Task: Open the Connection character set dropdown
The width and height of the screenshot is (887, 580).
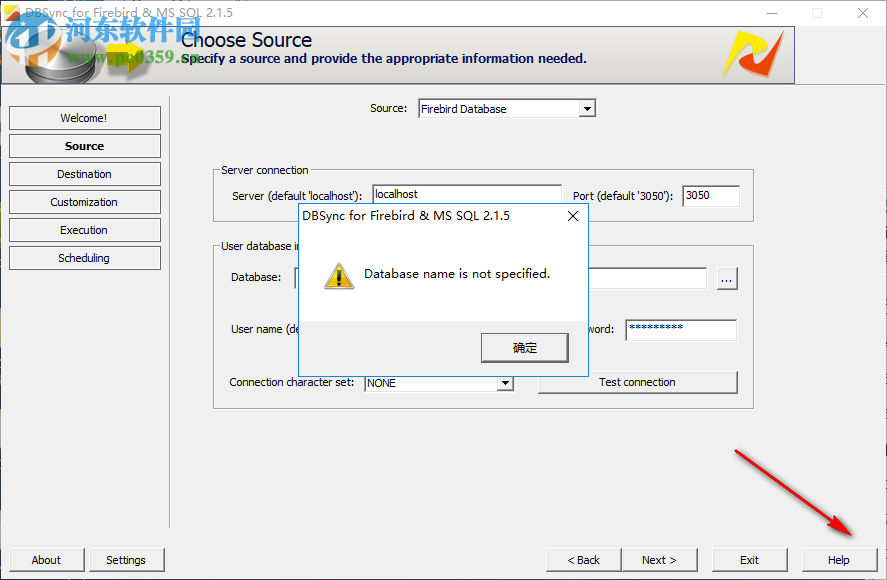Action: 505,382
